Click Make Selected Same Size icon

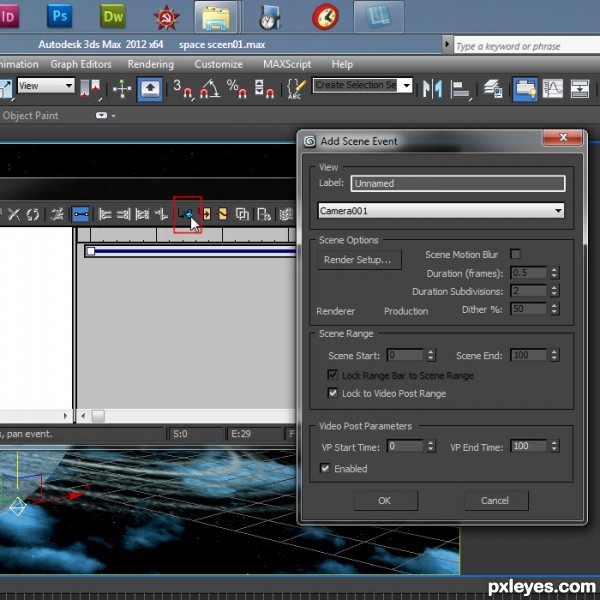(142, 214)
